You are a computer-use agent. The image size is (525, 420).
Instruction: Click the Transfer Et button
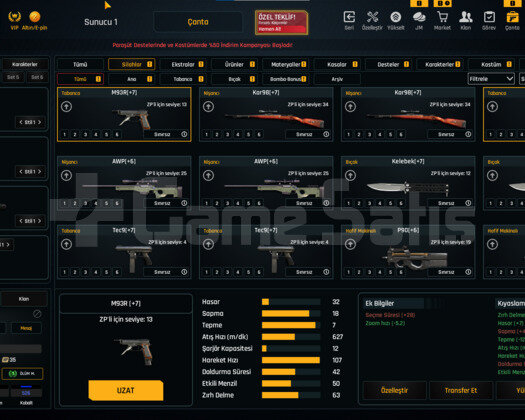[461, 390]
